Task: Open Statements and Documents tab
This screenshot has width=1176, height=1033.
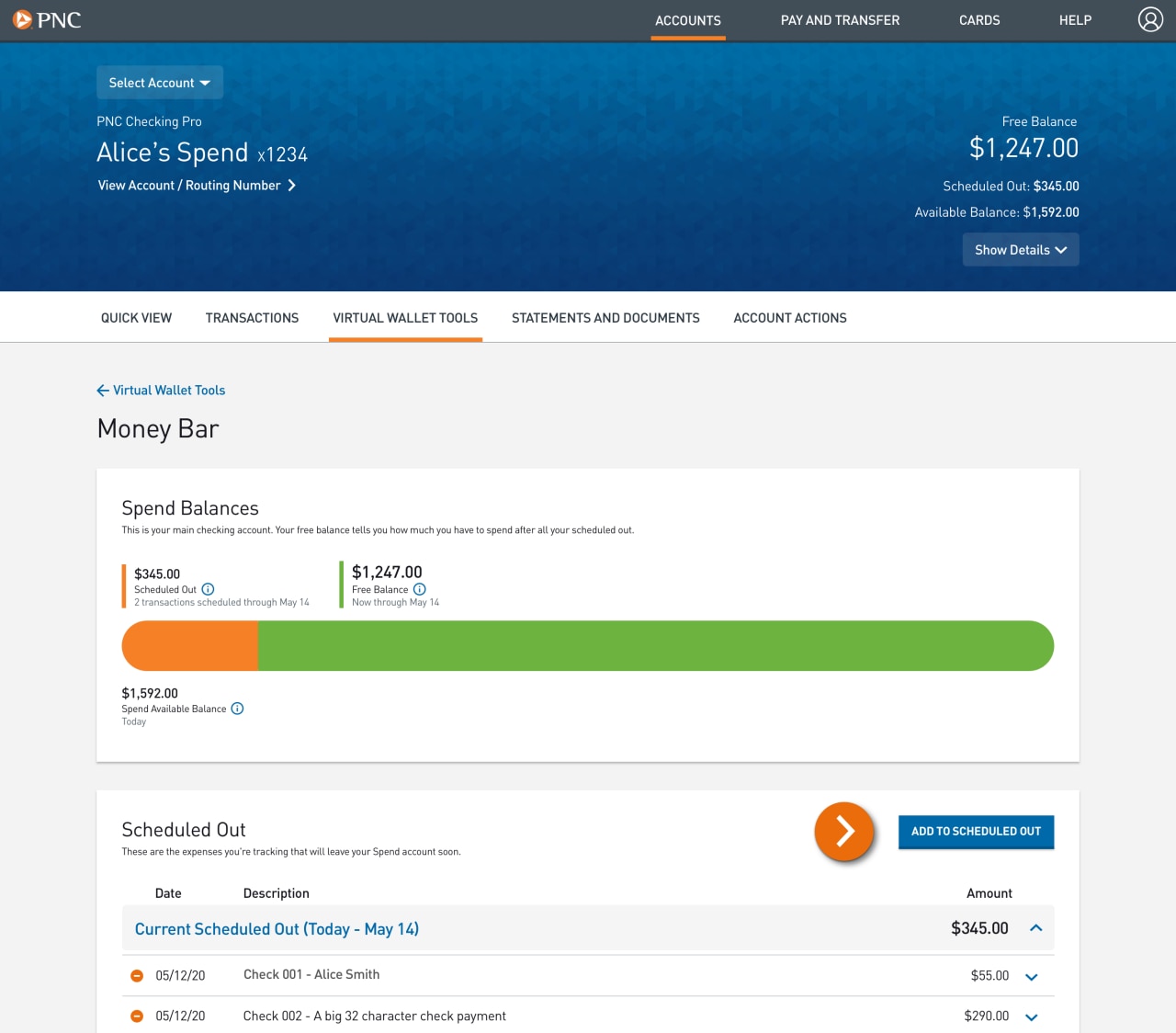Action: click(x=605, y=317)
